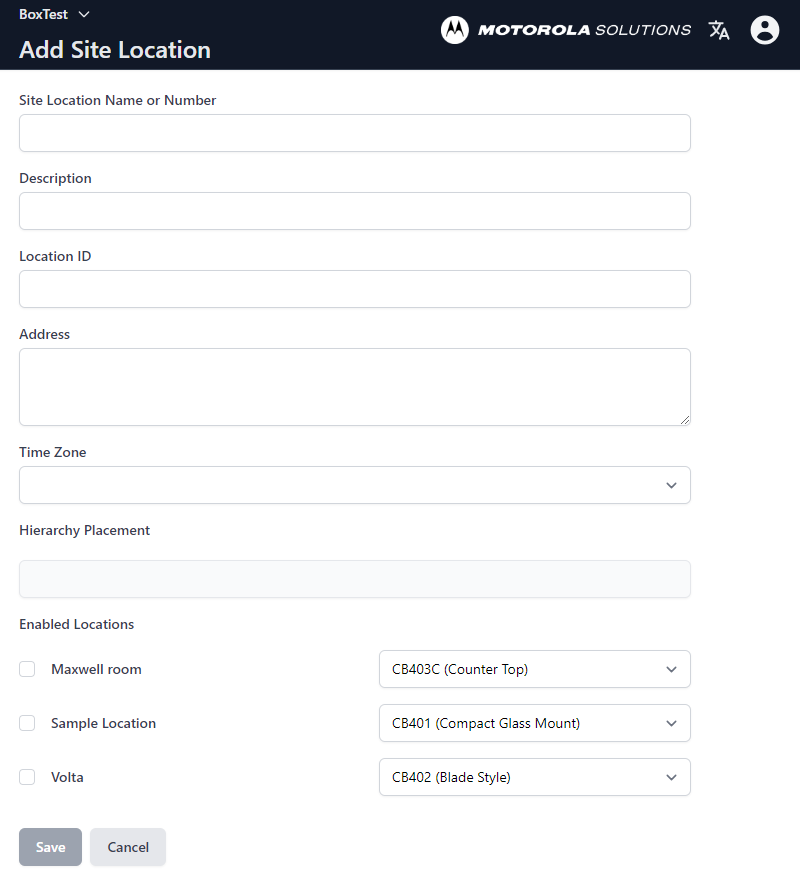Viewport: 800px width, 878px height.
Task: Open the Time Zone selector
Action: click(x=354, y=484)
